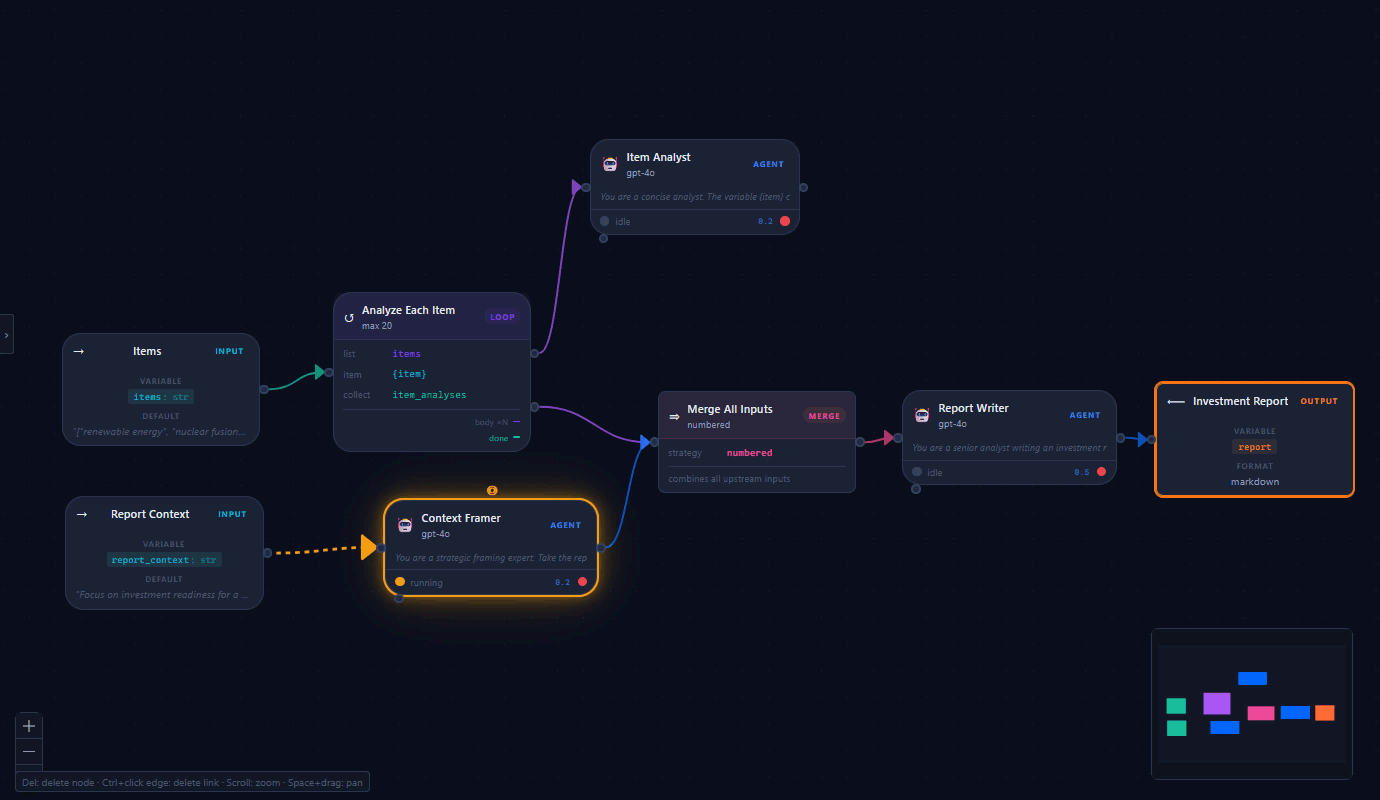Click the robot icon on Report Writer node

(x=922, y=414)
